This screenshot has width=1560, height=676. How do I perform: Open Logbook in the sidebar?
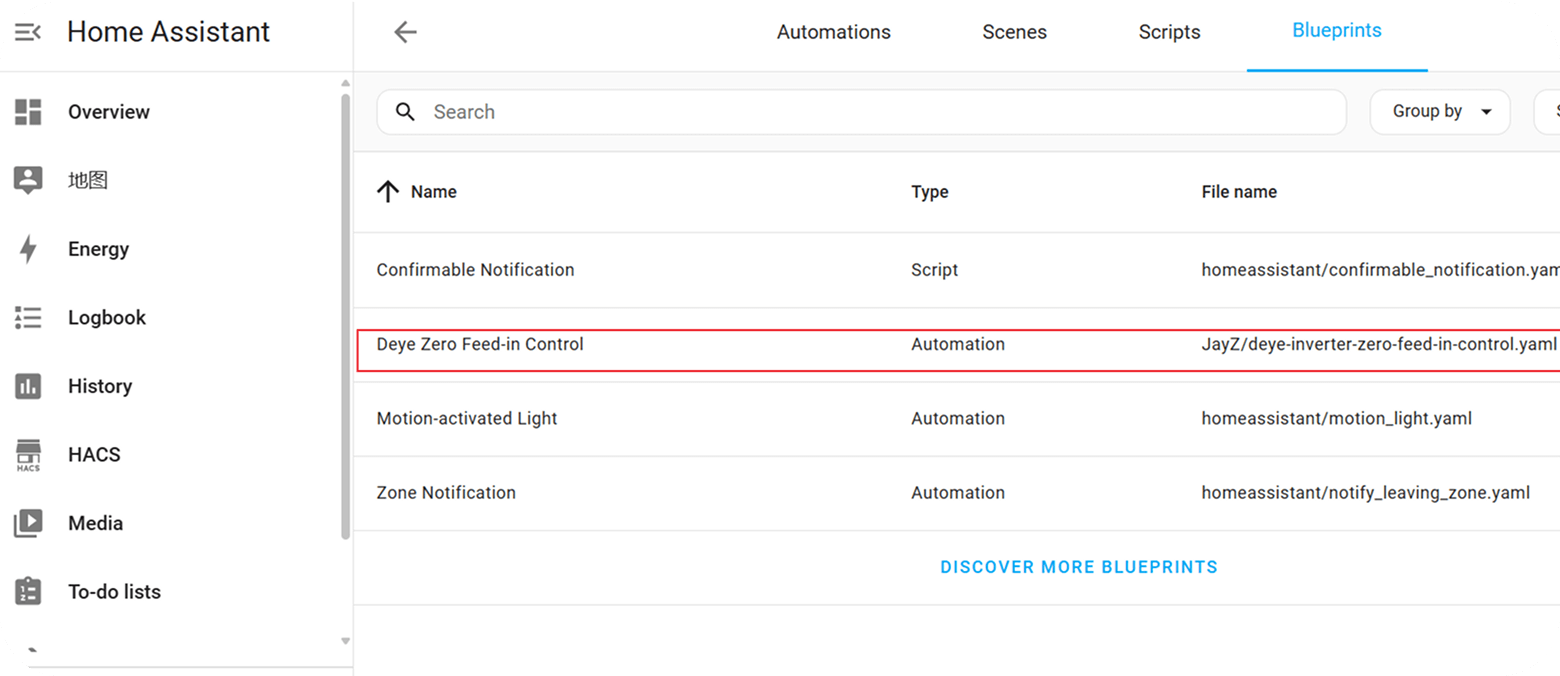(x=107, y=318)
